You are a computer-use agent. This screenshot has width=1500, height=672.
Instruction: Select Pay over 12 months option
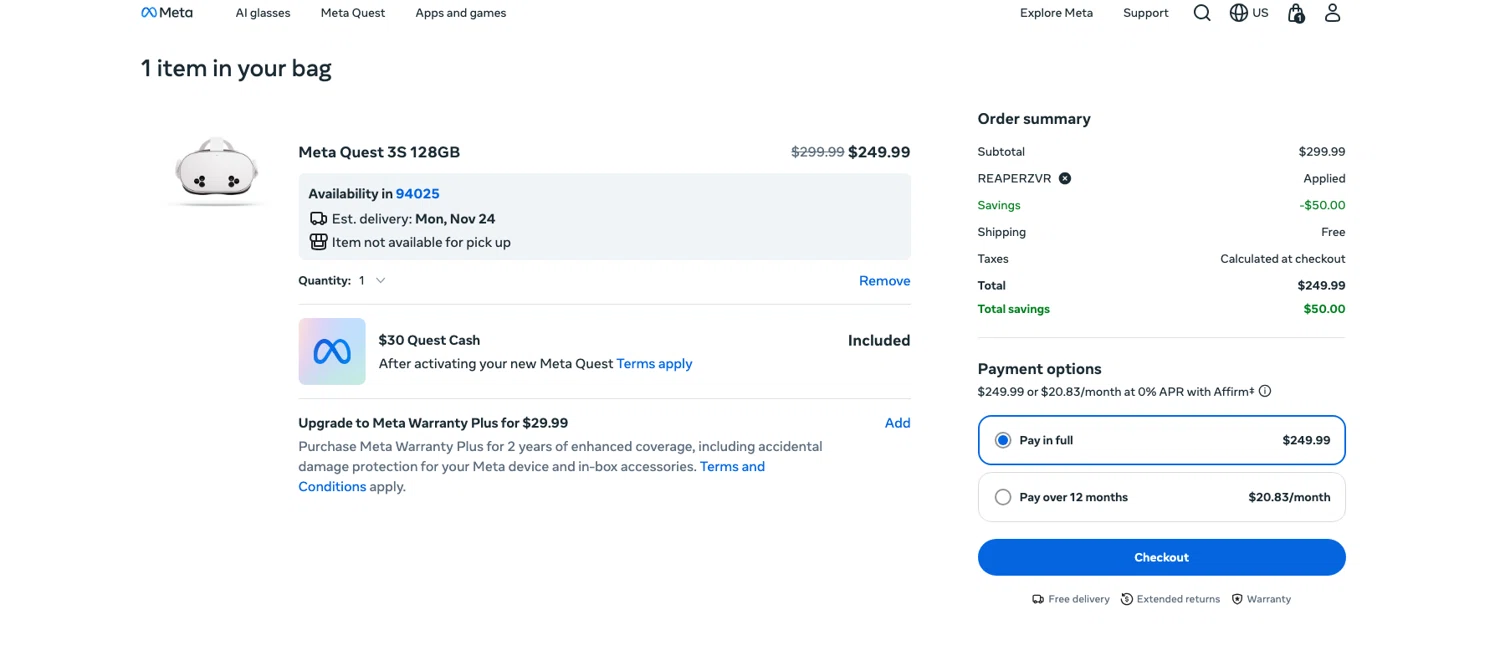[x=1161, y=497]
